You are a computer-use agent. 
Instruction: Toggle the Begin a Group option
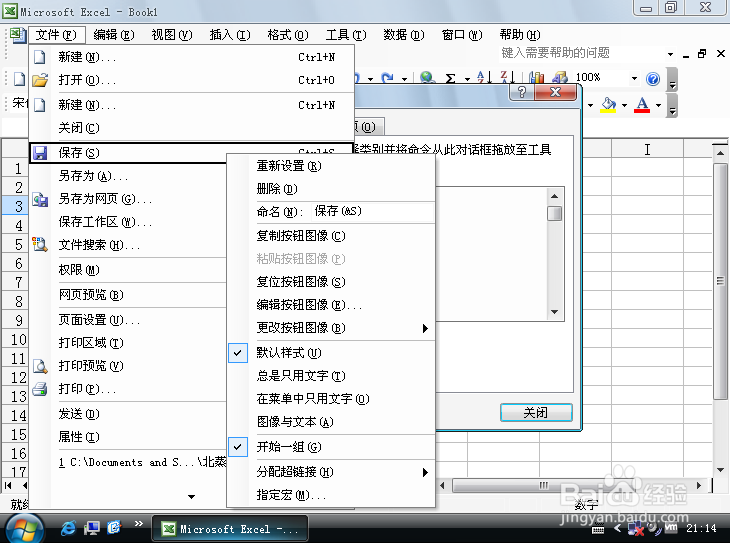[332, 447]
